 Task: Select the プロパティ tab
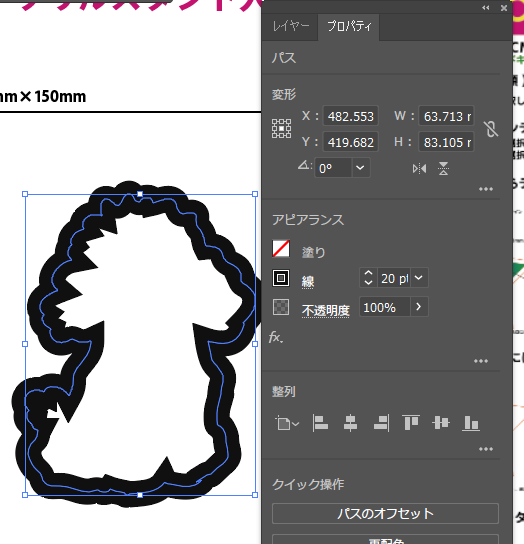(349, 27)
